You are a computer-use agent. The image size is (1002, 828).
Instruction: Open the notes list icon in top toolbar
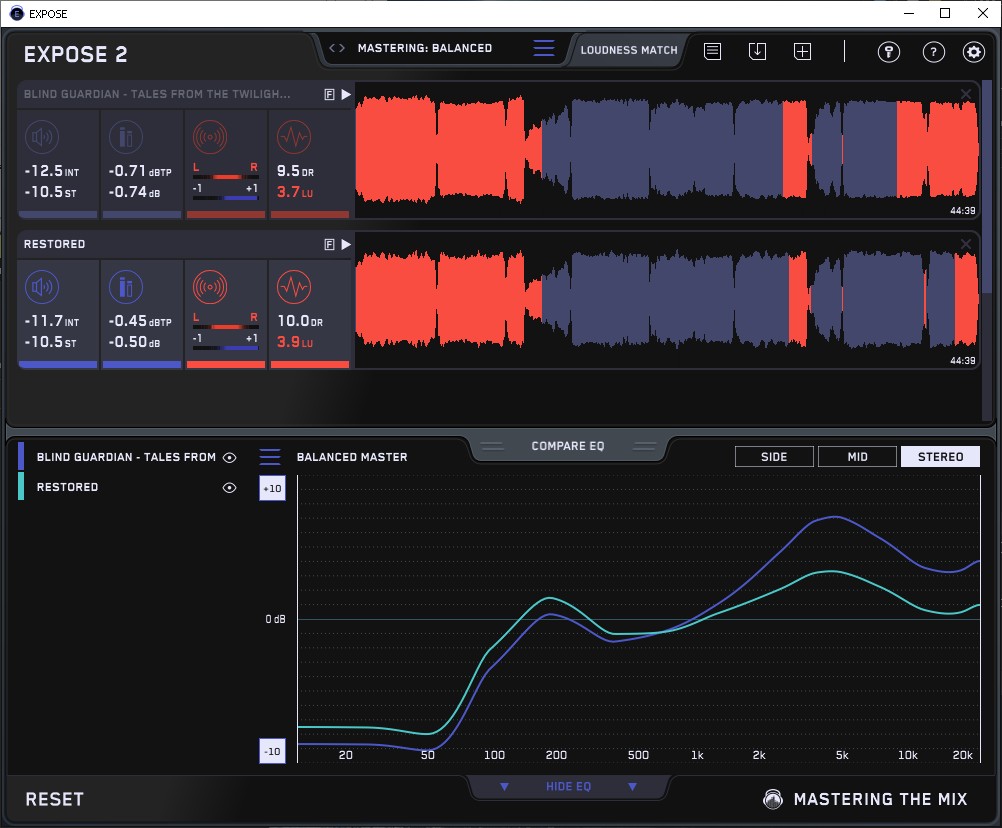point(712,51)
